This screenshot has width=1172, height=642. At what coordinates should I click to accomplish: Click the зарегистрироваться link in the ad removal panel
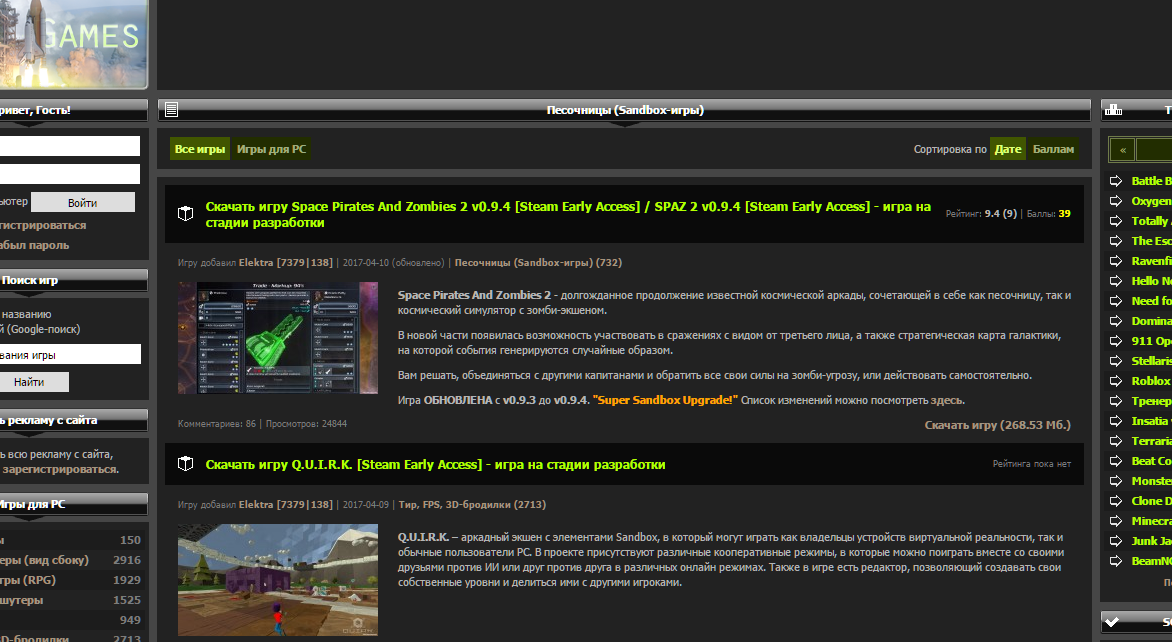coord(60,469)
